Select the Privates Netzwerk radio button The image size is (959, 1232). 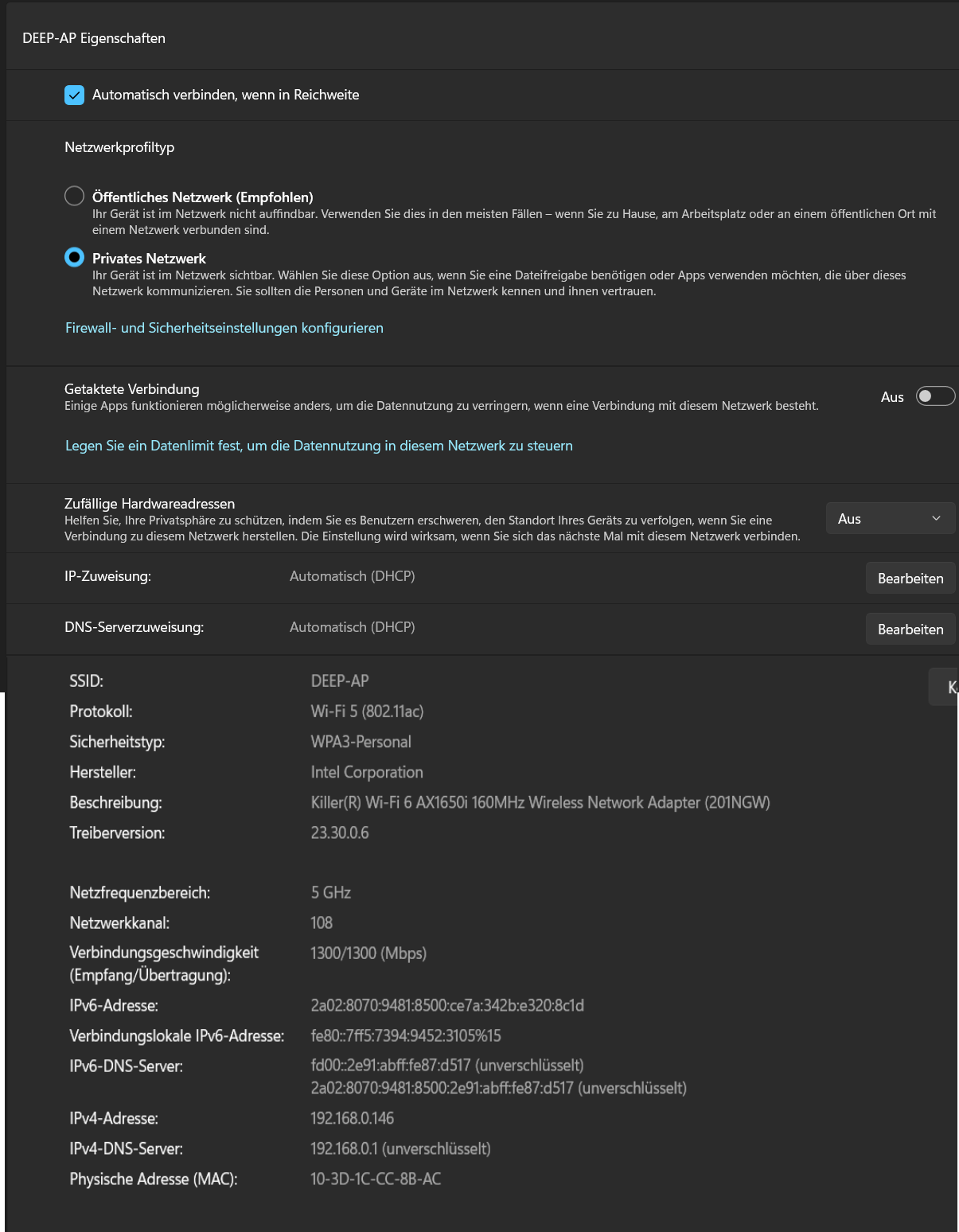(x=75, y=258)
